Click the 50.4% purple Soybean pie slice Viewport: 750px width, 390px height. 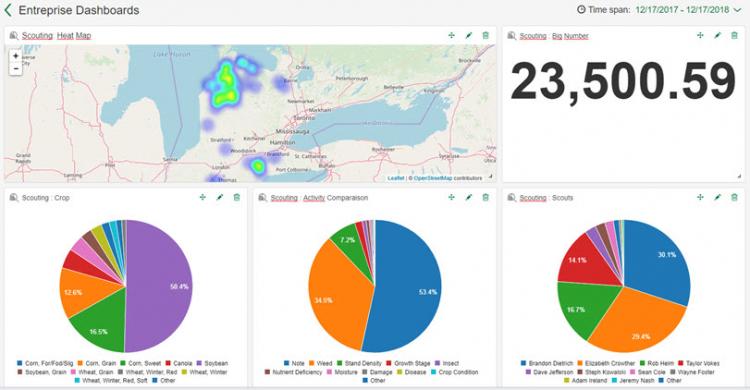(x=160, y=286)
